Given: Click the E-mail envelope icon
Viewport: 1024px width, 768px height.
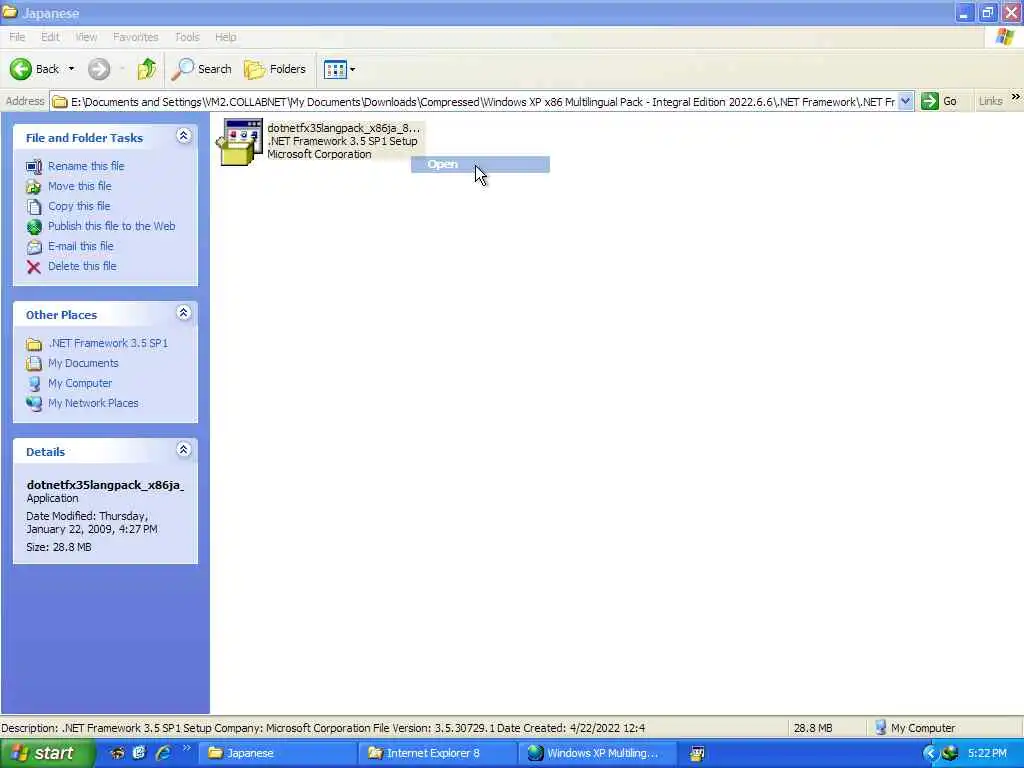Looking at the screenshot, I should tap(34, 247).
